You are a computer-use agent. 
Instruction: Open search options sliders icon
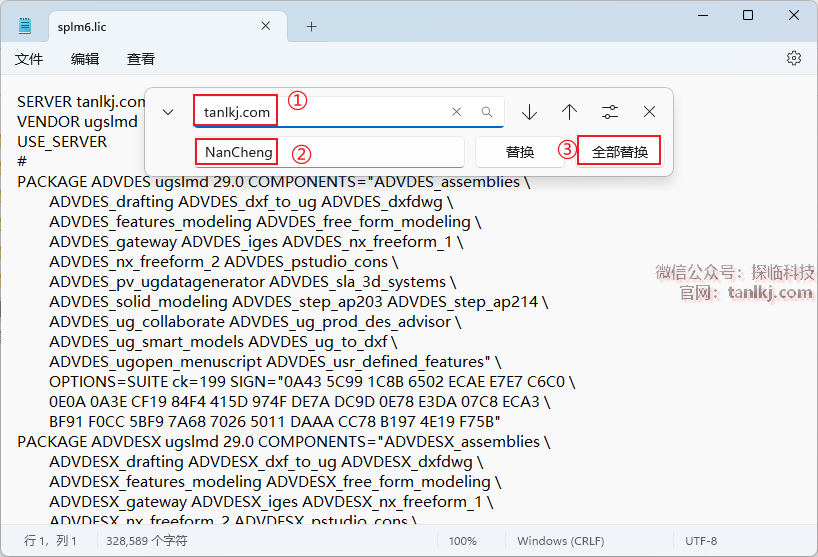point(610,112)
